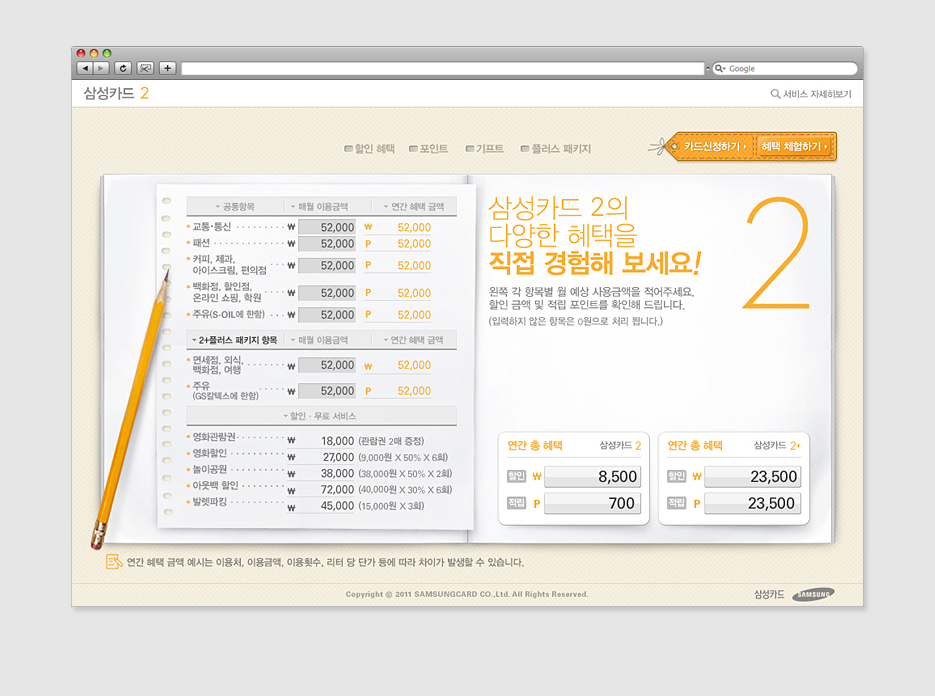The height and width of the screenshot is (696, 935).
Task: Click the magnifier icon beside 서비스 자세히보기
Action: click(775, 94)
